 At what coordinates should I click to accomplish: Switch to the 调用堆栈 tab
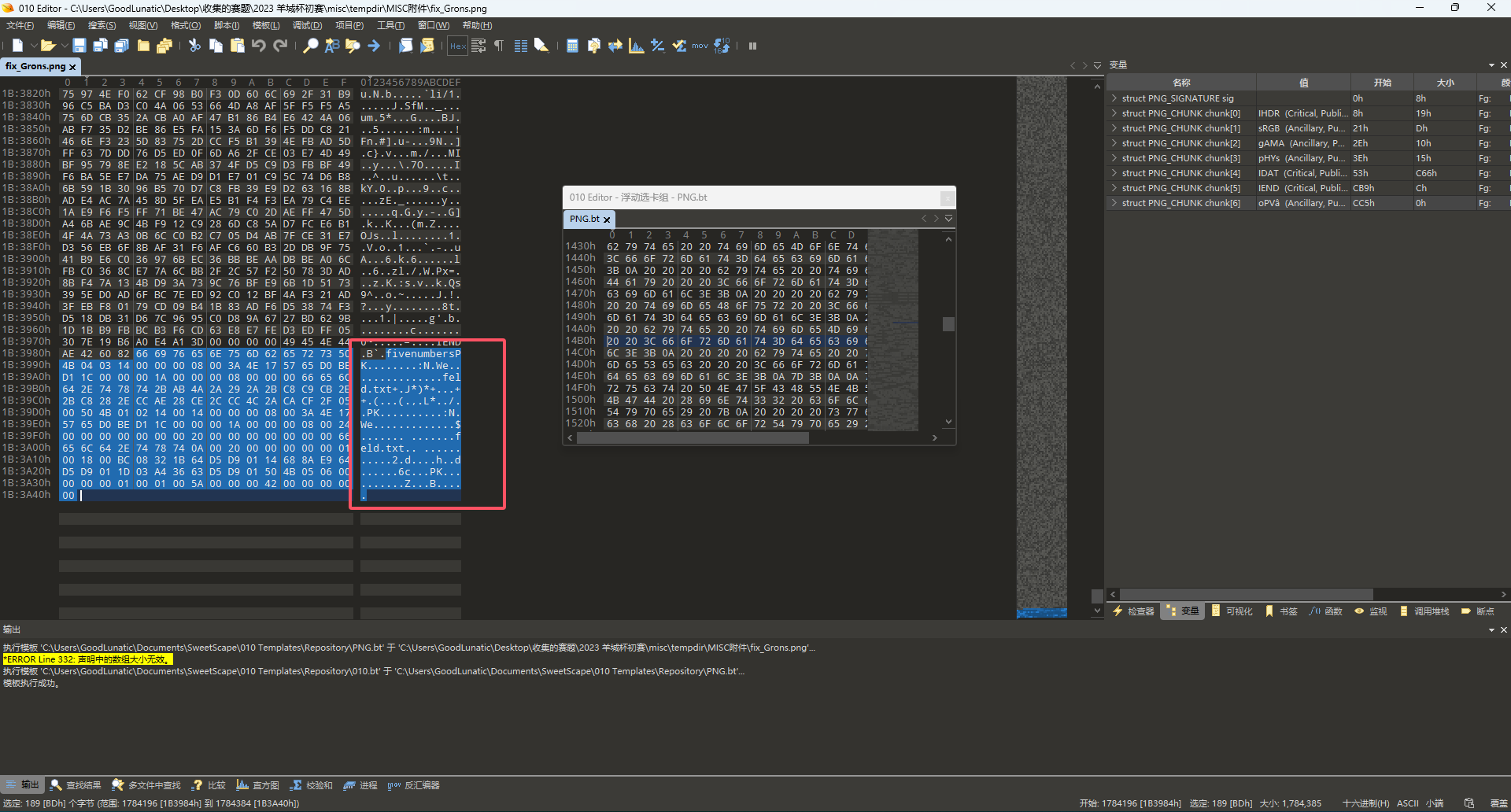point(1424,611)
